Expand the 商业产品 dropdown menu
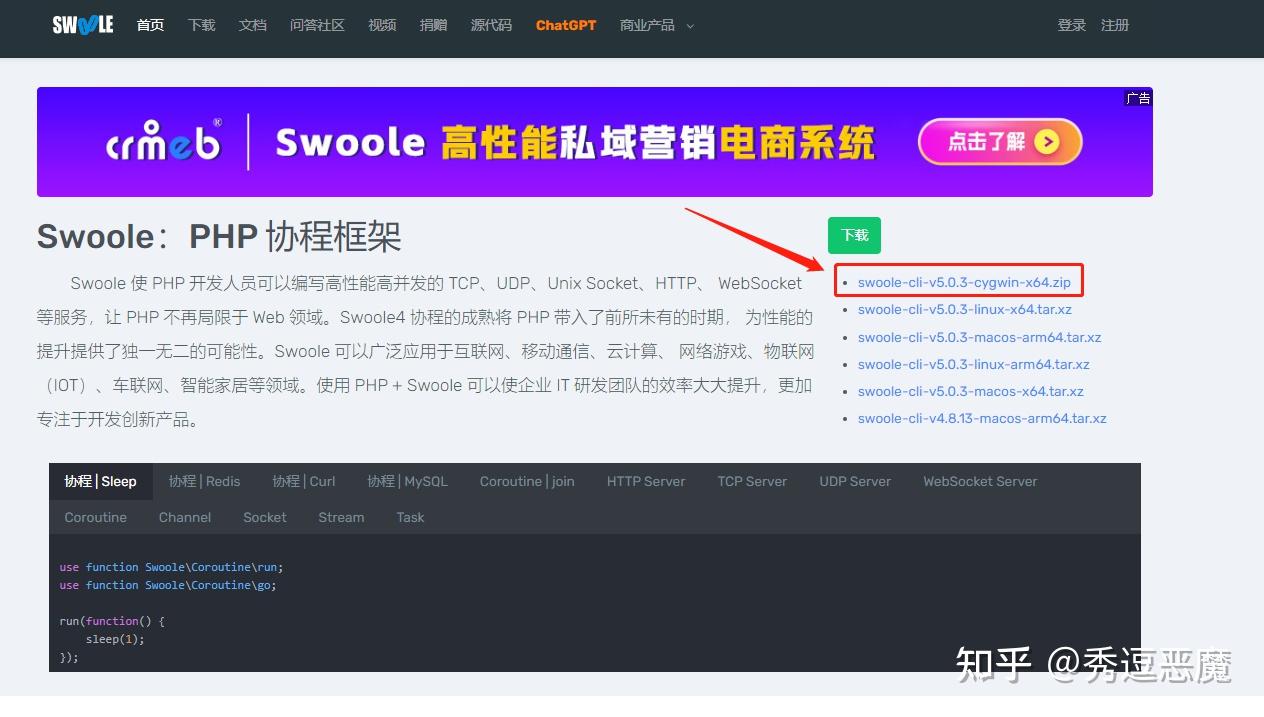This screenshot has width=1264, height=717. (657, 25)
